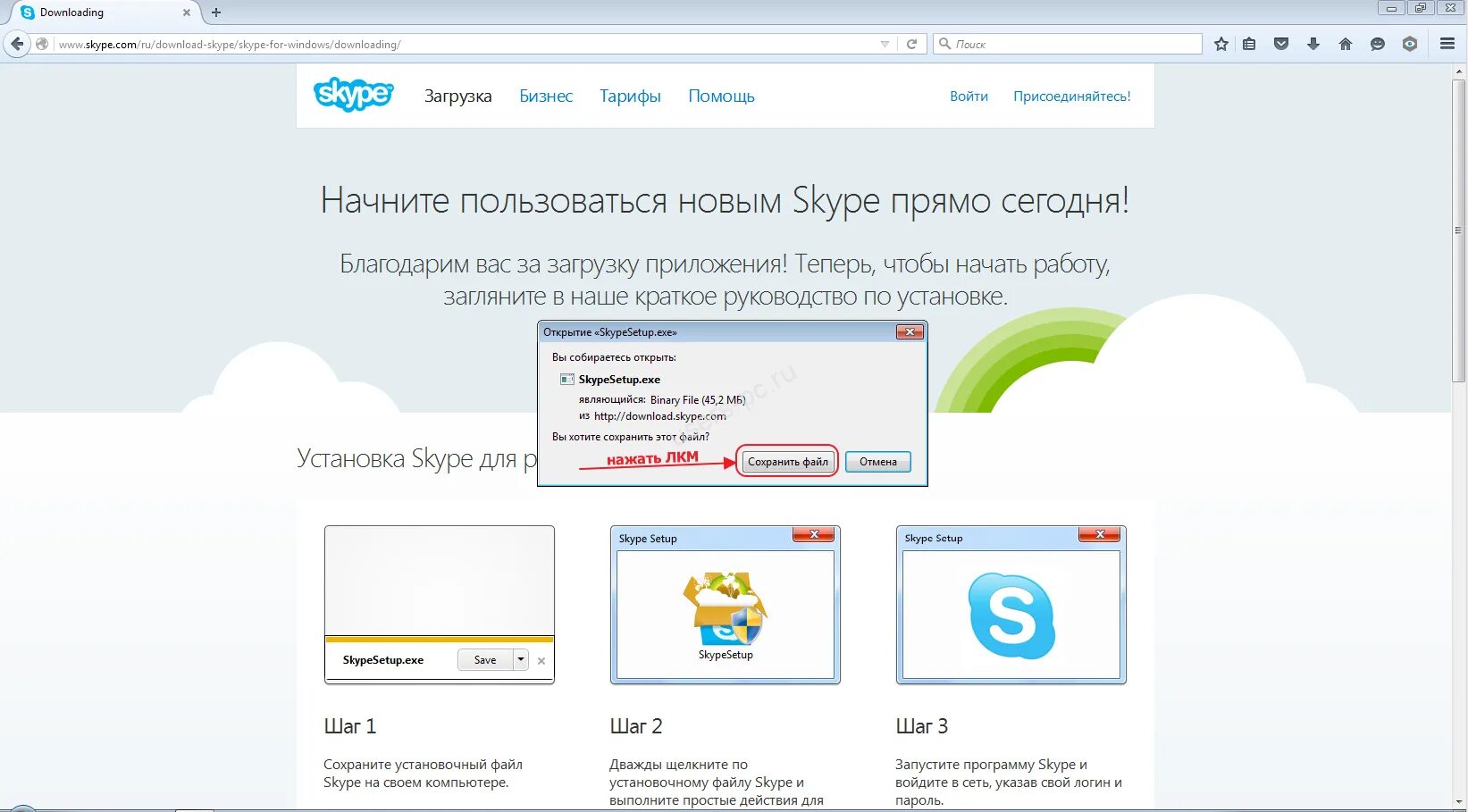Open Save dropdown arrow in Step 1 image
This screenshot has width=1468, height=812.
coord(521,660)
